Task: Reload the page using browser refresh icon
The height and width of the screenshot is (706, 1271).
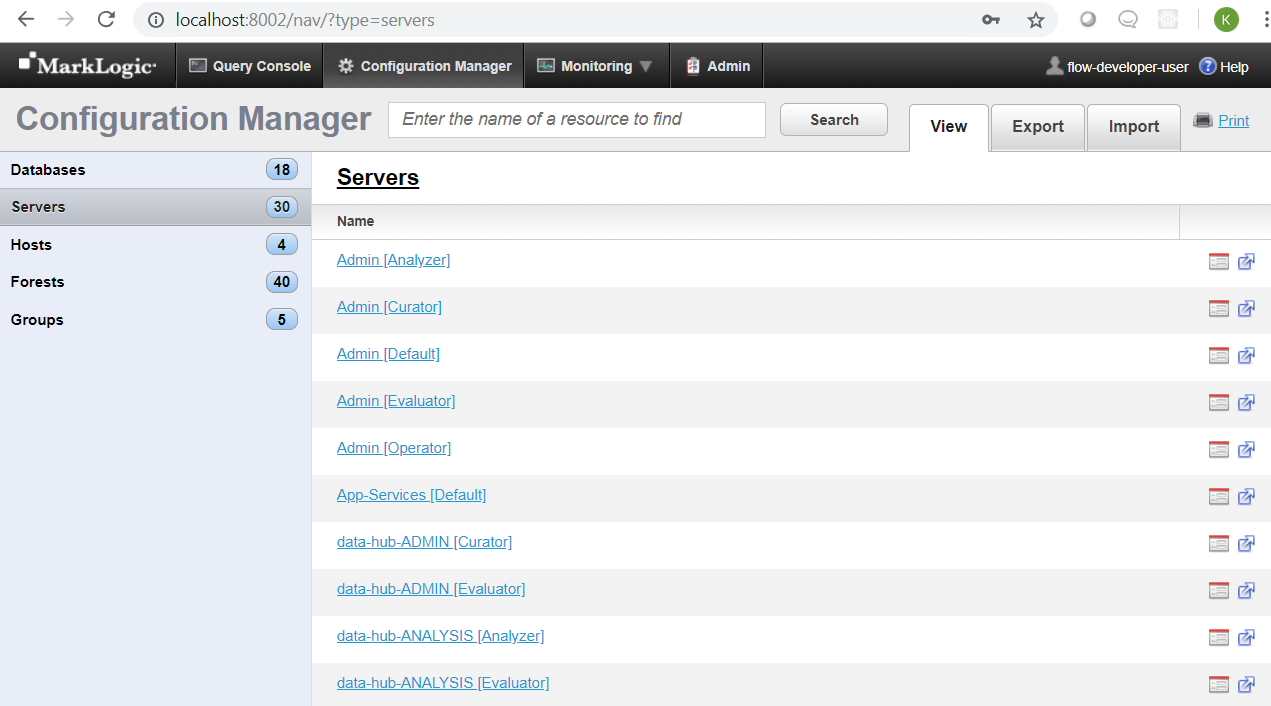Action: [x=105, y=20]
